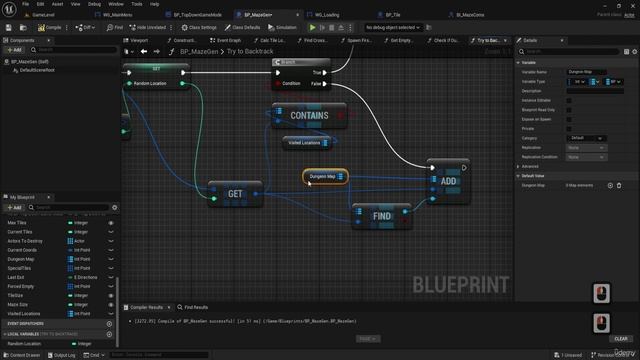The width and height of the screenshot is (640, 360).
Task: Open the debug object selector dropdown
Action: click(393, 27)
